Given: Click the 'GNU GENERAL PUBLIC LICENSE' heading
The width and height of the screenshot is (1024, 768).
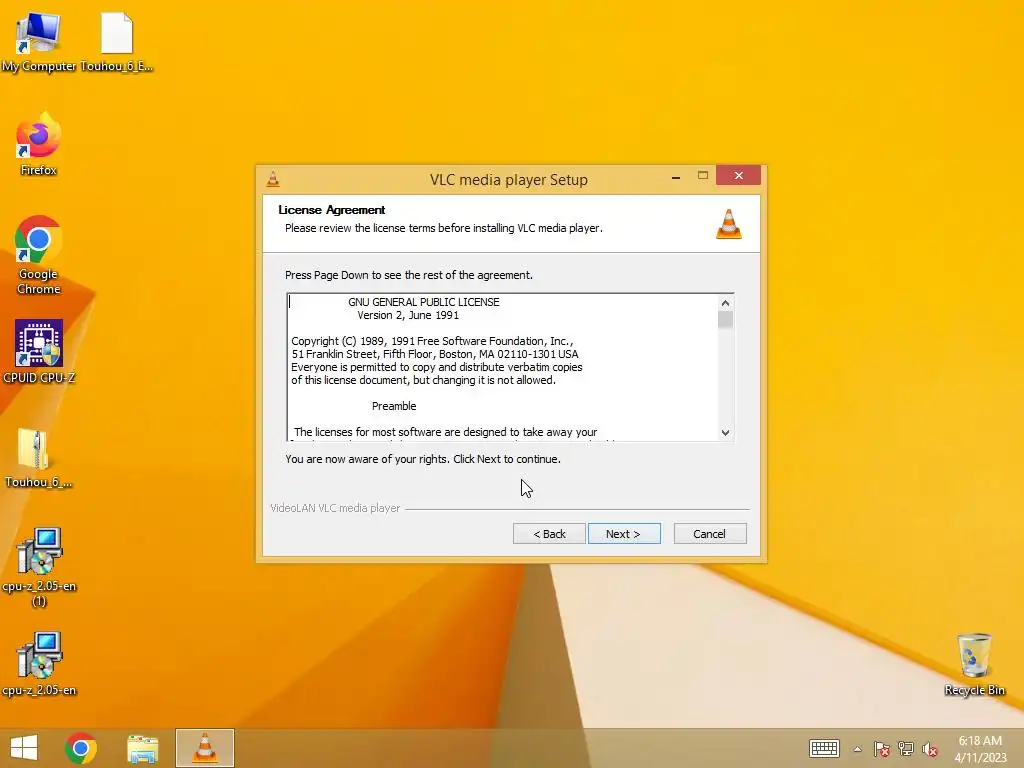Looking at the screenshot, I should click(x=424, y=302).
